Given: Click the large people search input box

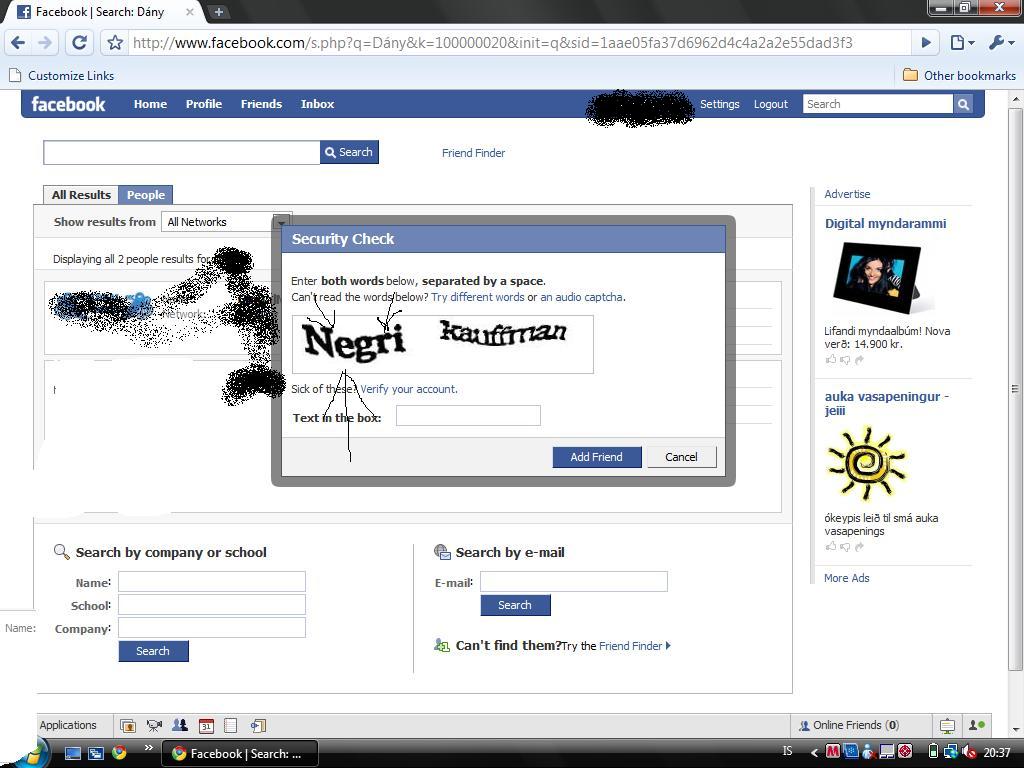Looking at the screenshot, I should coord(182,152).
